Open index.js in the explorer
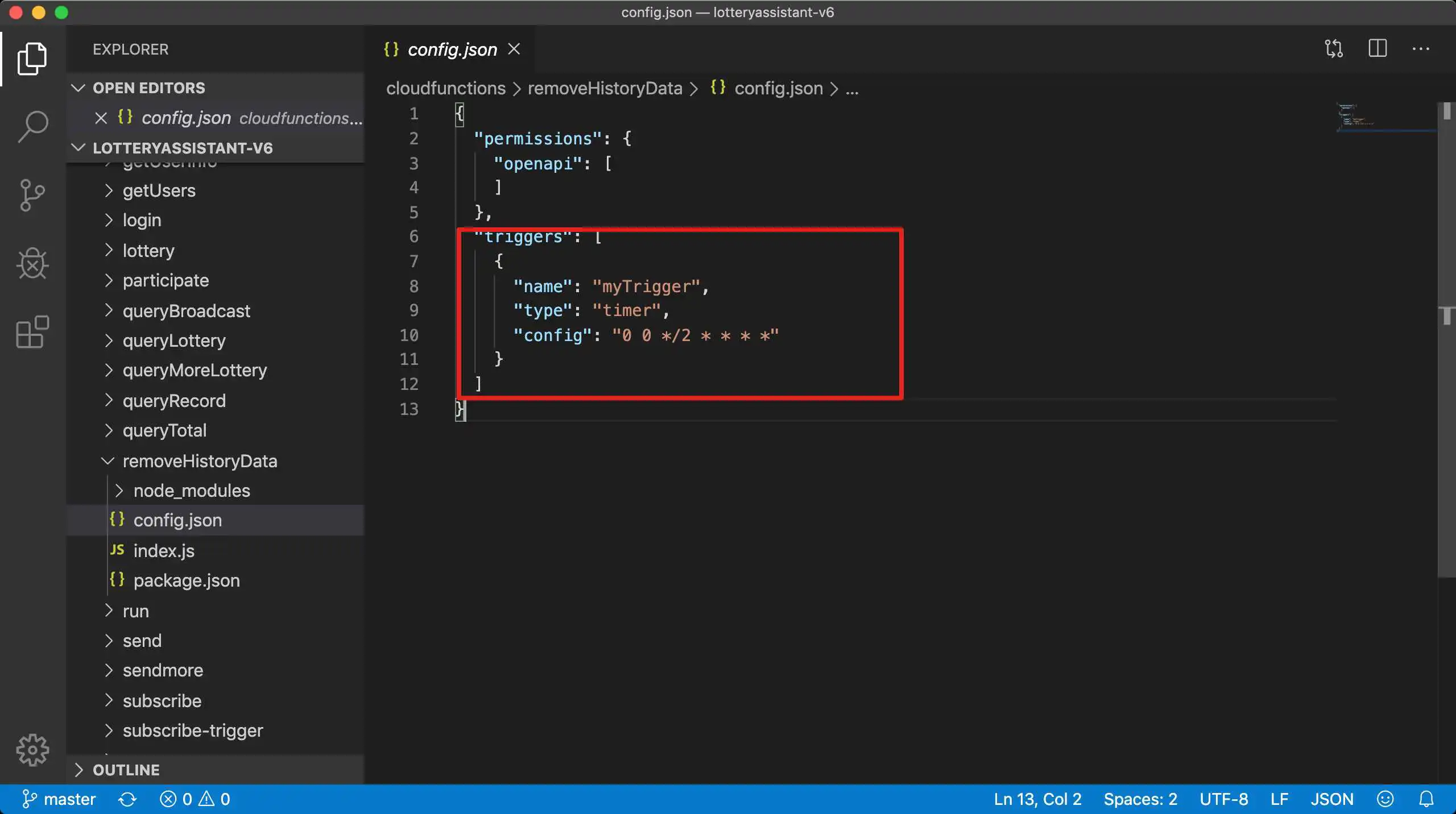Screen dimensions: 1456x814 click(164, 551)
